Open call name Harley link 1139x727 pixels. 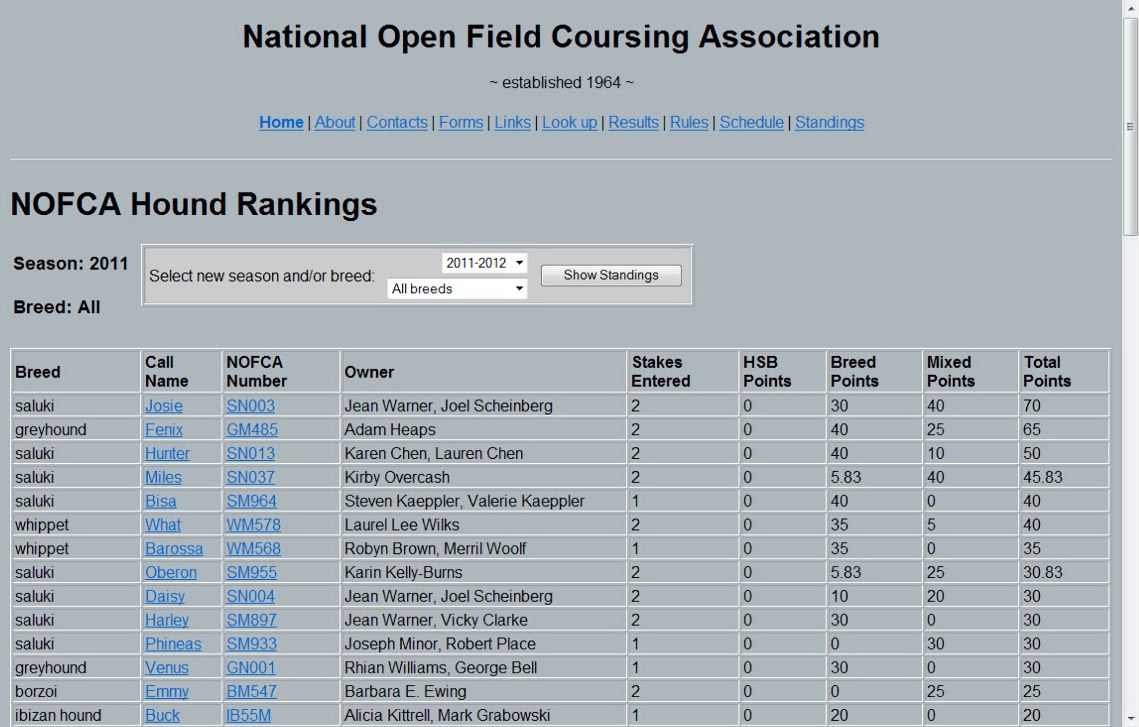coord(166,621)
